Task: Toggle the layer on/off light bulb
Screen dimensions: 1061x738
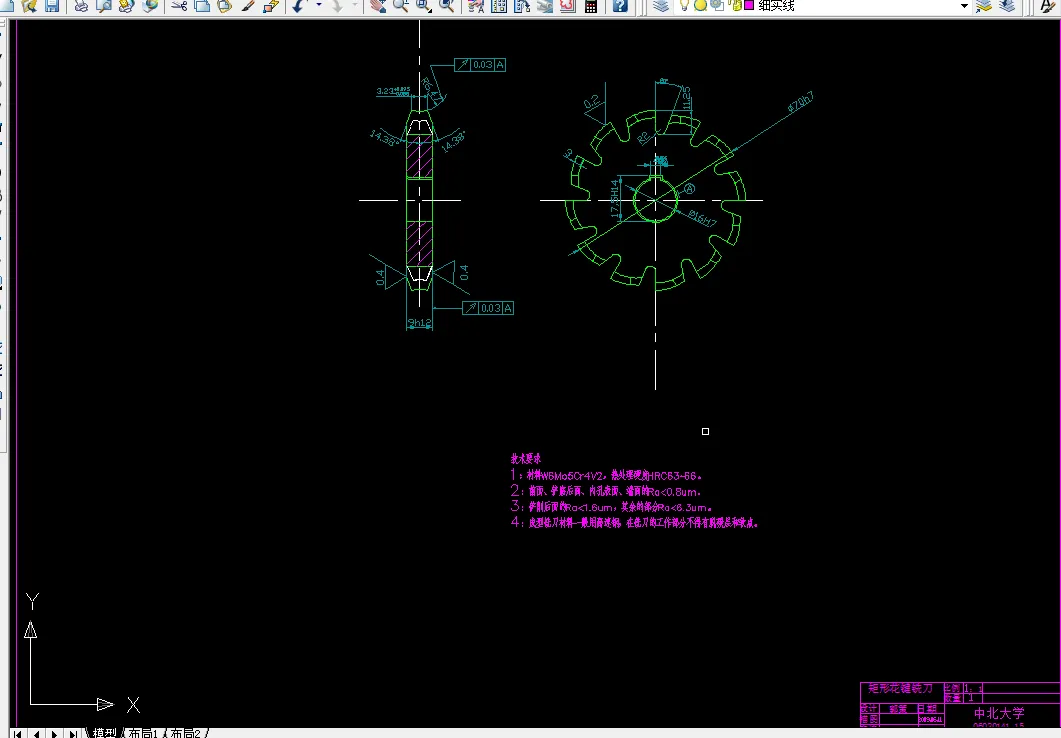Action: pyautogui.click(x=684, y=5)
